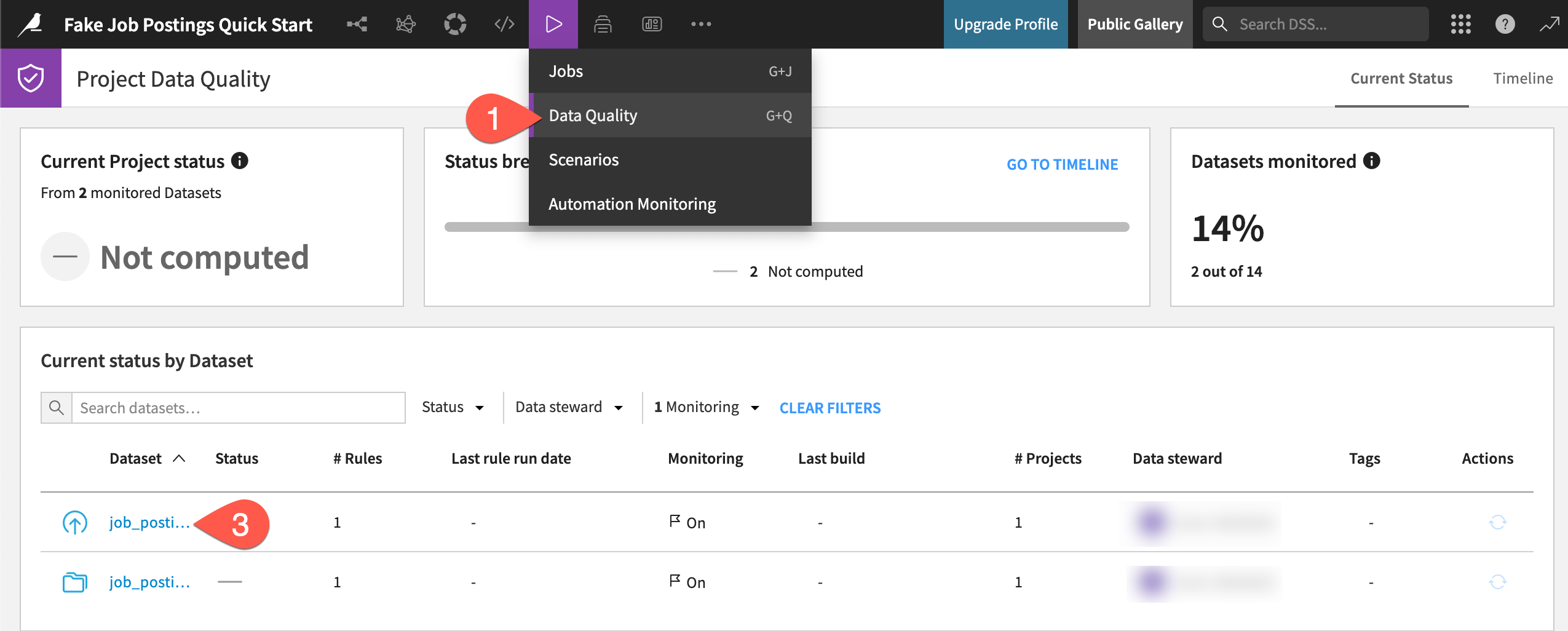Select Data Quality from the open menu

pos(593,115)
